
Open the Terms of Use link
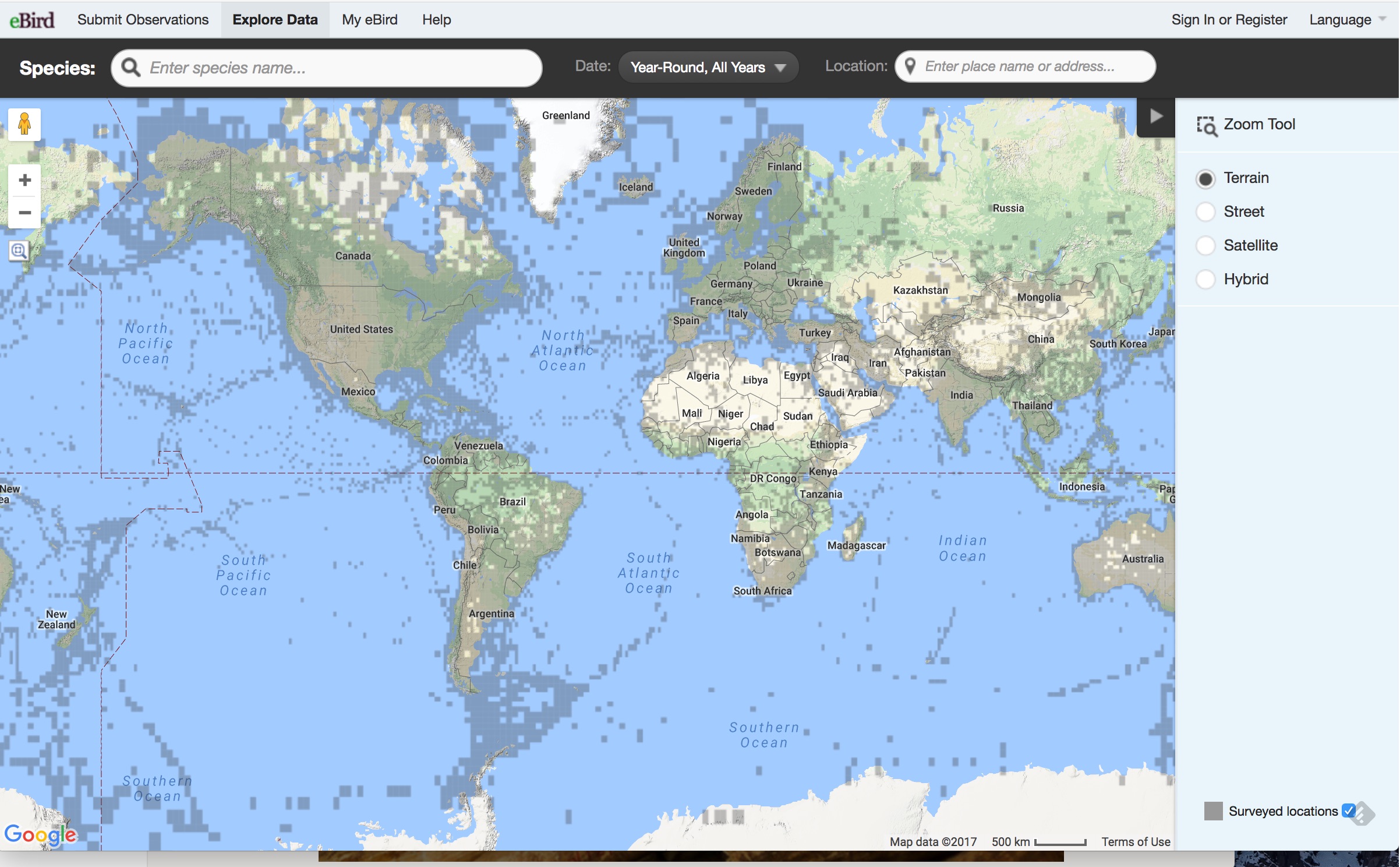[1136, 841]
